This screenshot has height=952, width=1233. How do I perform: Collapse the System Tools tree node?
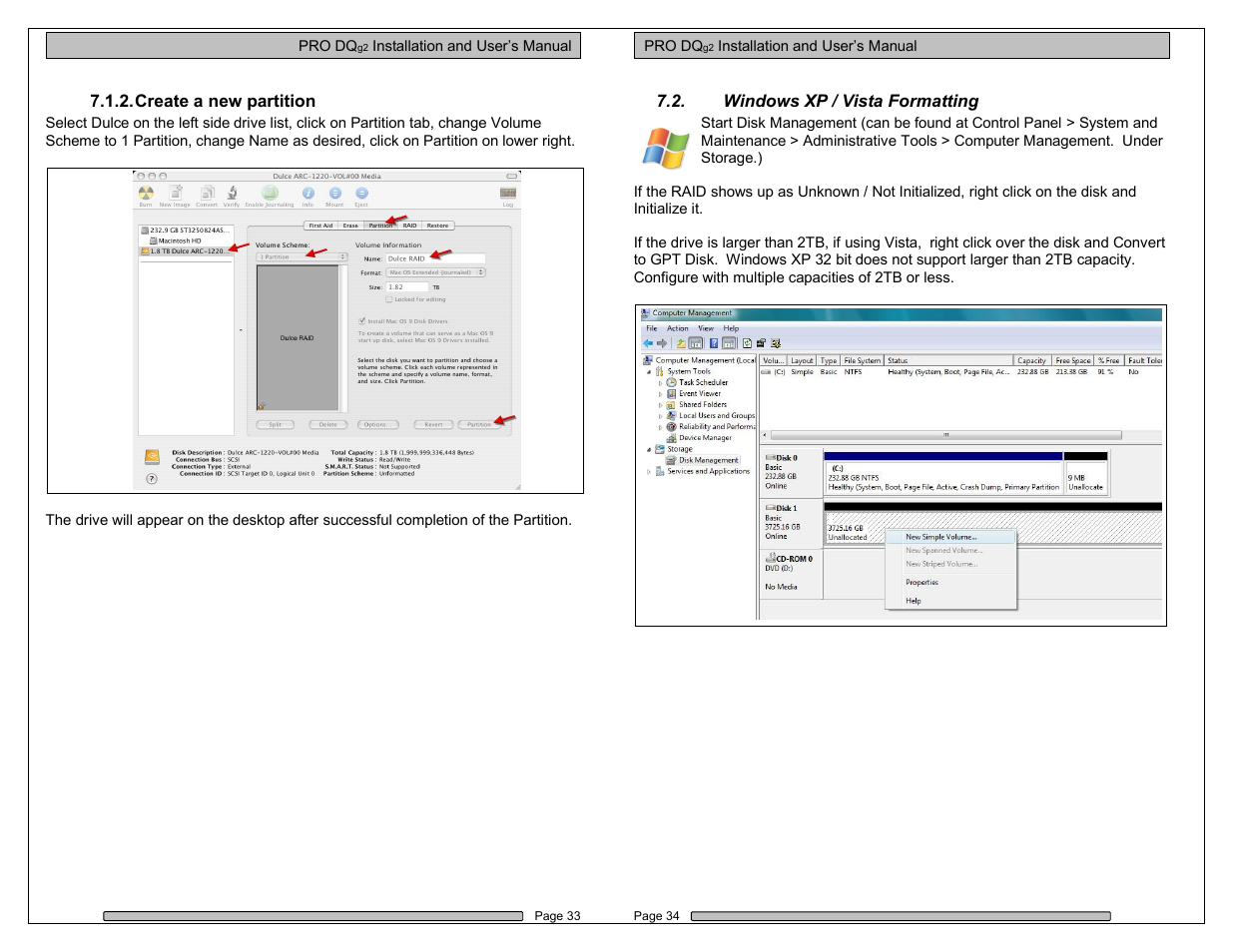coord(649,371)
